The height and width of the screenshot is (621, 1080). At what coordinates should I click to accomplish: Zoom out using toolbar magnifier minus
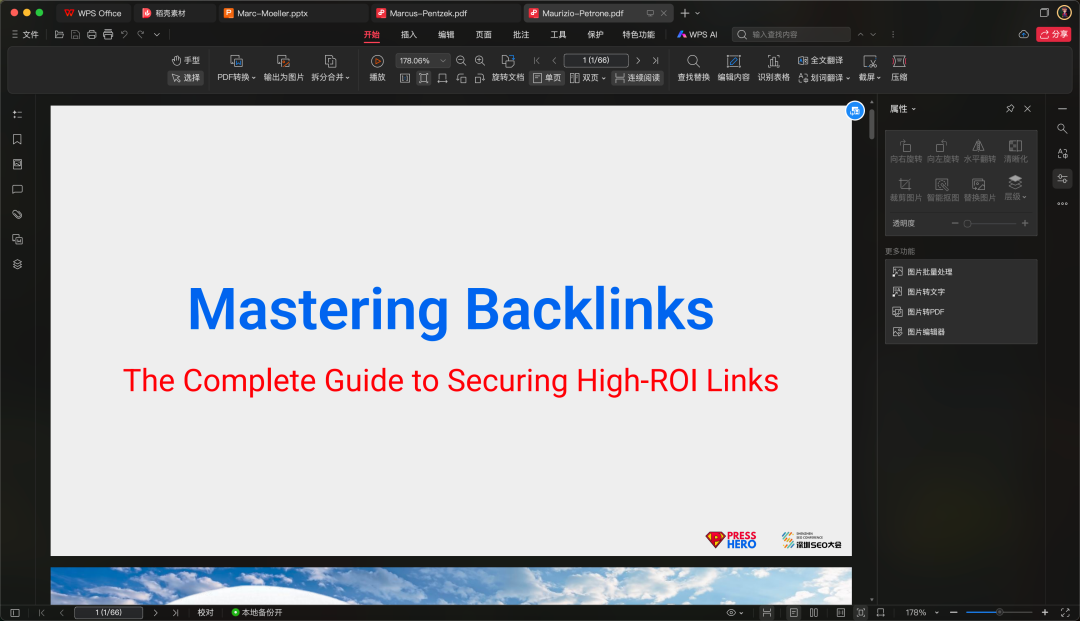[x=461, y=61]
